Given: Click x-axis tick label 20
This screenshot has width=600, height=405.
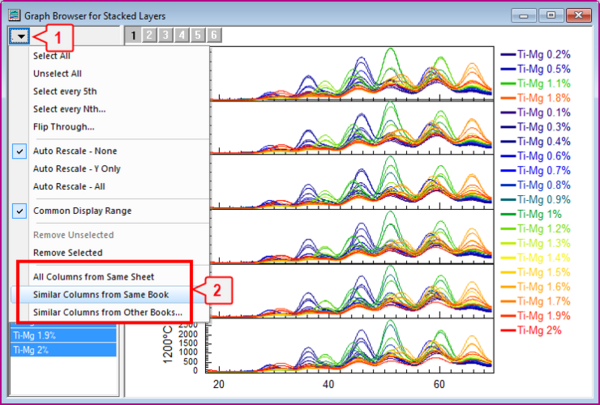Looking at the screenshot, I should (x=219, y=384).
